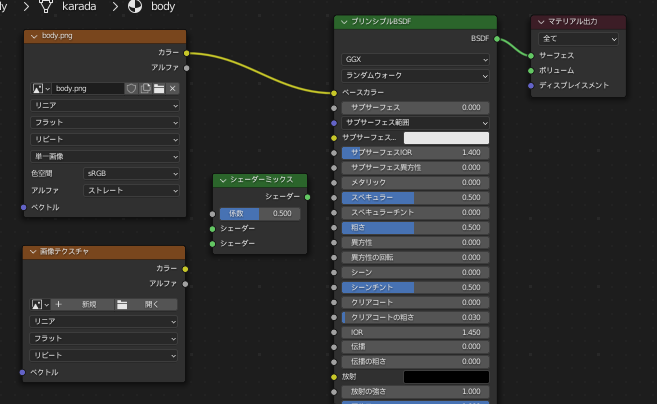The image size is (657, 404).
Task: Collapse the body.png node
Action: [34, 36]
